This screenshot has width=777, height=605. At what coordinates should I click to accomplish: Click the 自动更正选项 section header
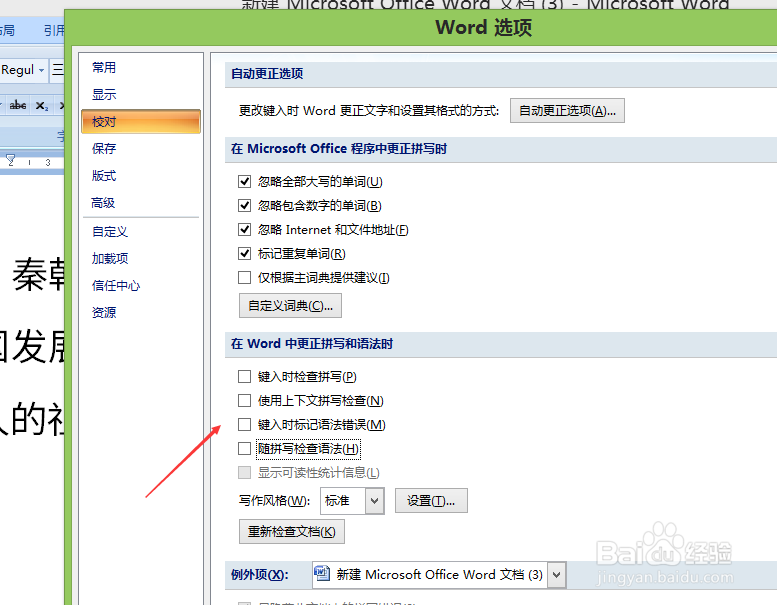(267, 74)
